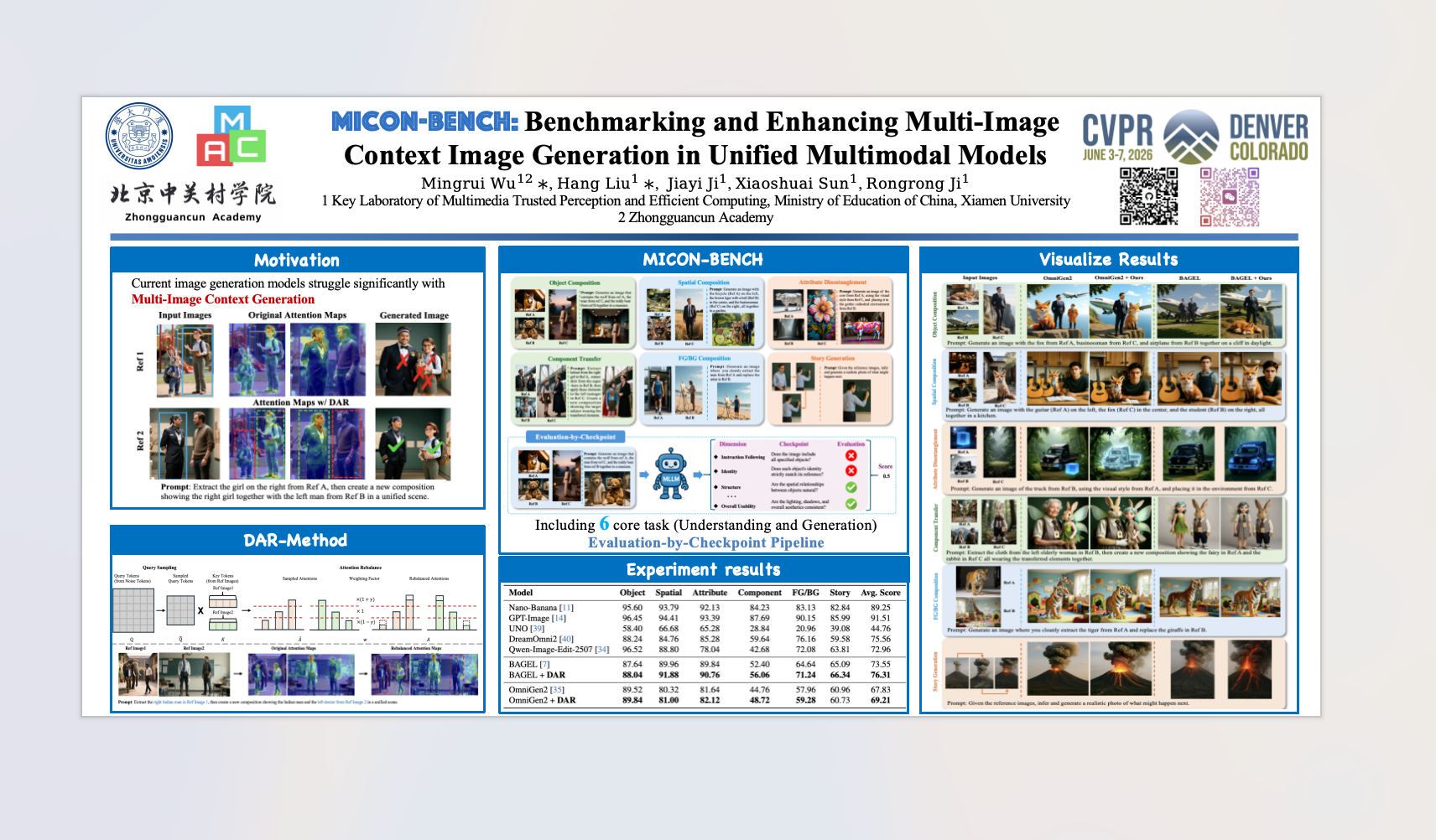
Task: Click the red Multi-Image Context Generation text
Action: [x=223, y=299]
